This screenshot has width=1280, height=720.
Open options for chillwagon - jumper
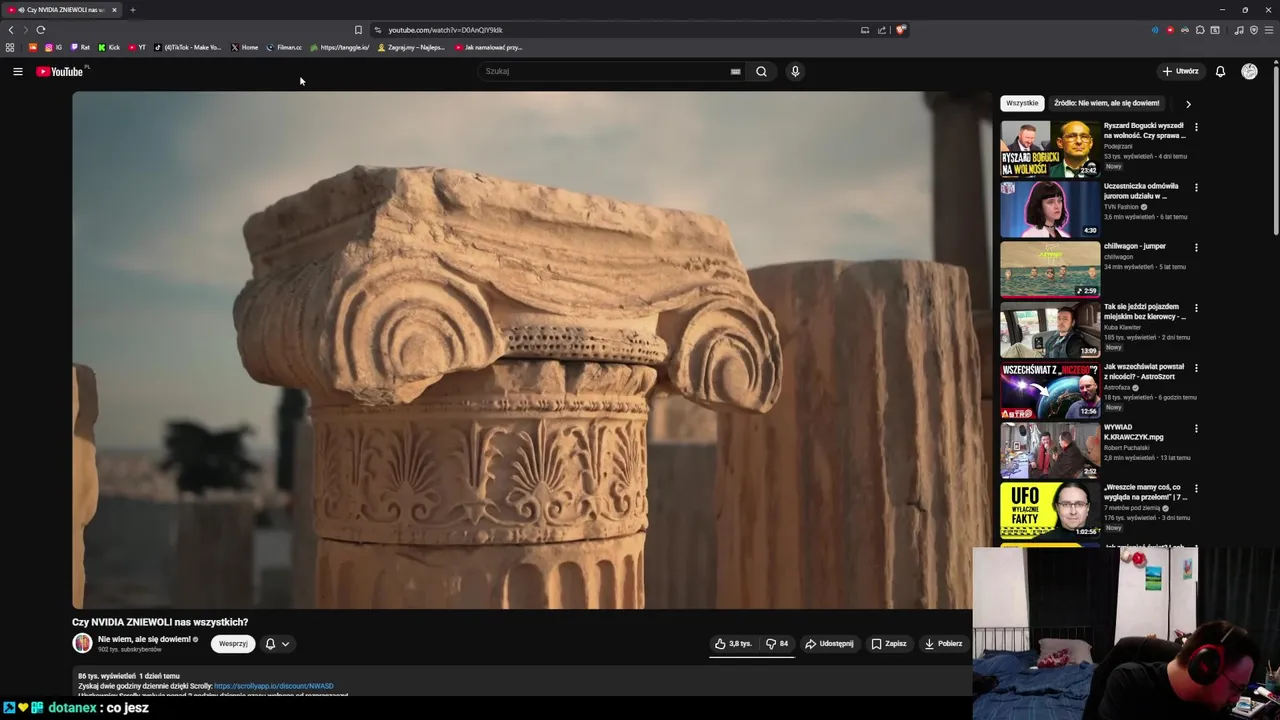point(1196,247)
